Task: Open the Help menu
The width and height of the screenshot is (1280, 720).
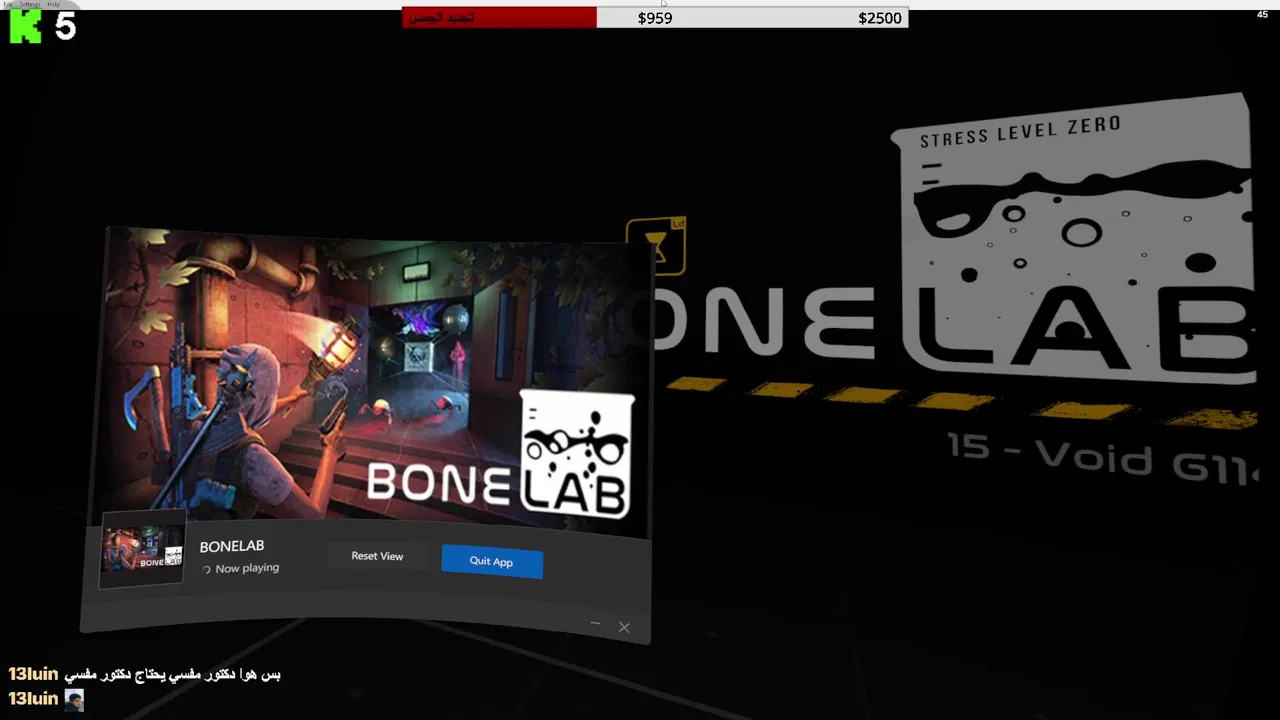Action: (x=53, y=4)
